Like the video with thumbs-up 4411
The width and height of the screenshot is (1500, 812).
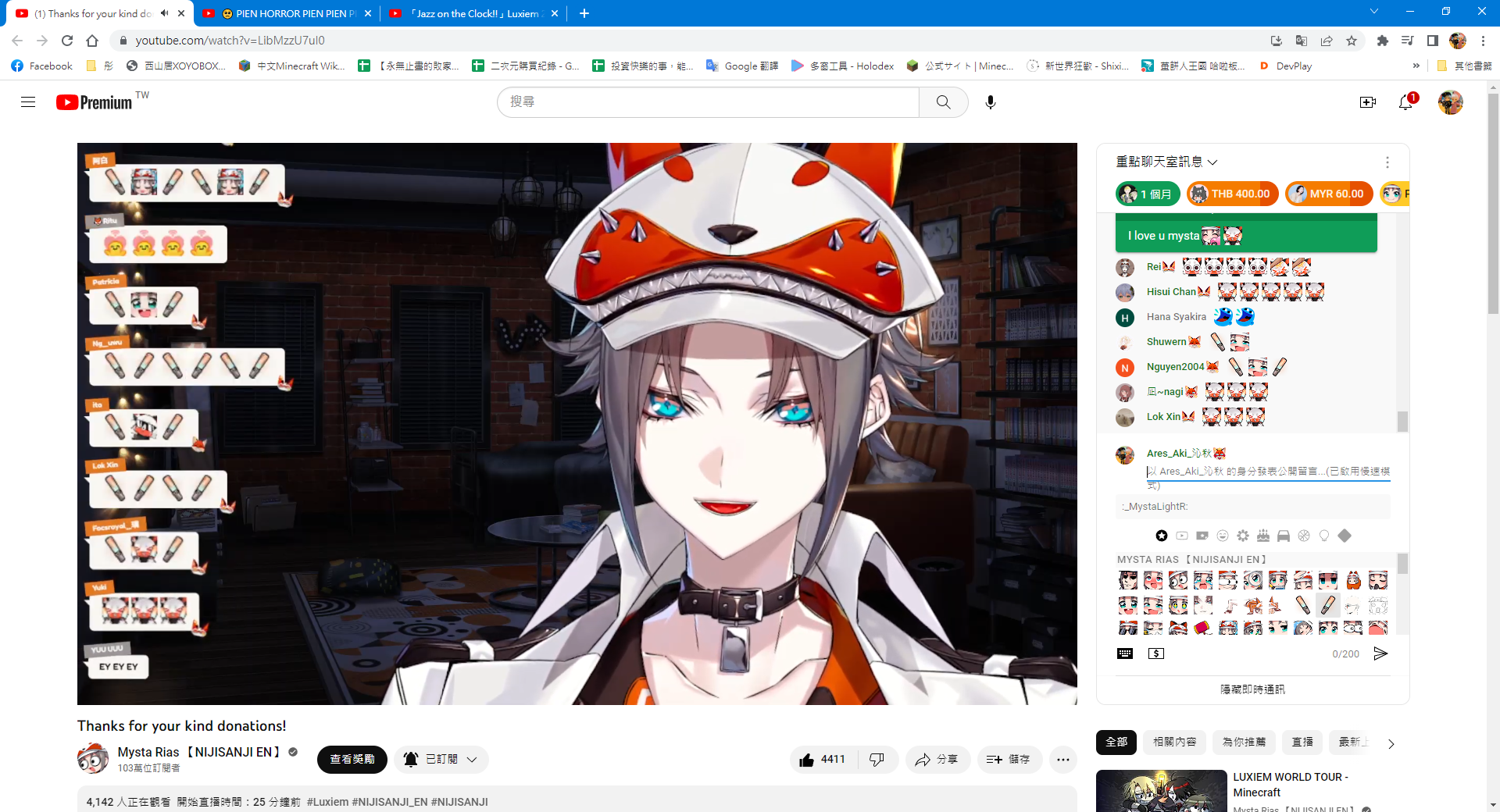tap(823, 760)
